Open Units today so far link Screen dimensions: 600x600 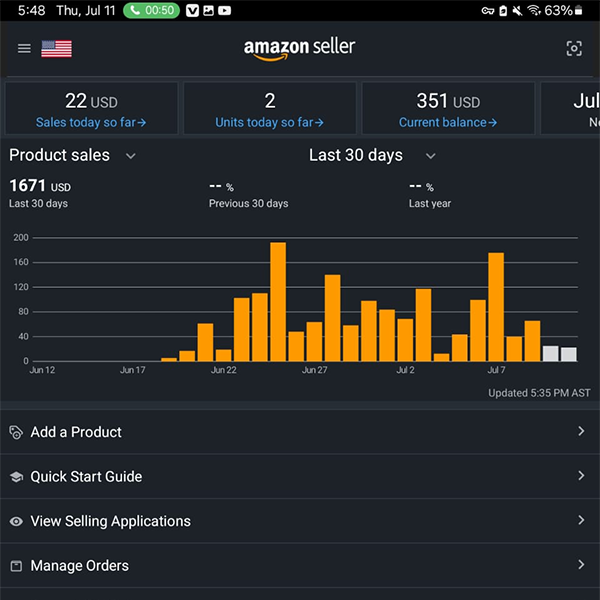coord(270,122)
